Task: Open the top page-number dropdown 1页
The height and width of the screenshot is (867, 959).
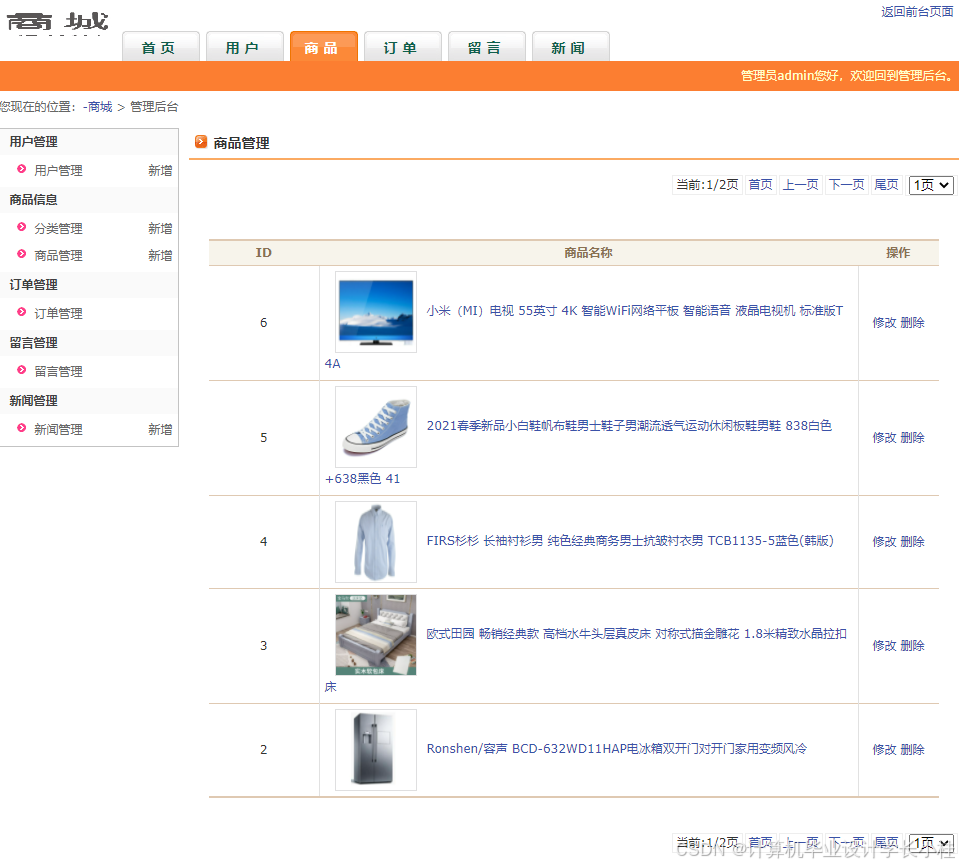Action: (x=931, y=185)
